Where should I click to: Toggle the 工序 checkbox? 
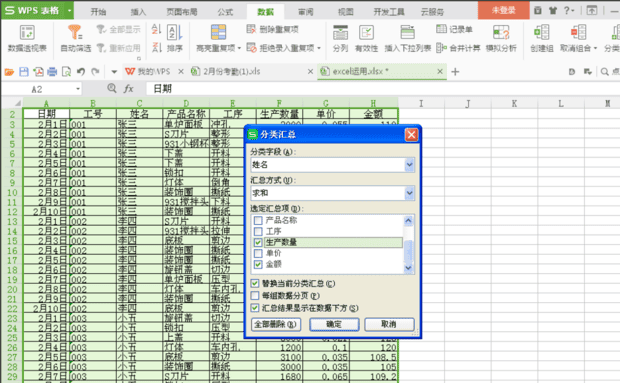pyautogui.click(x=258, y=231)
